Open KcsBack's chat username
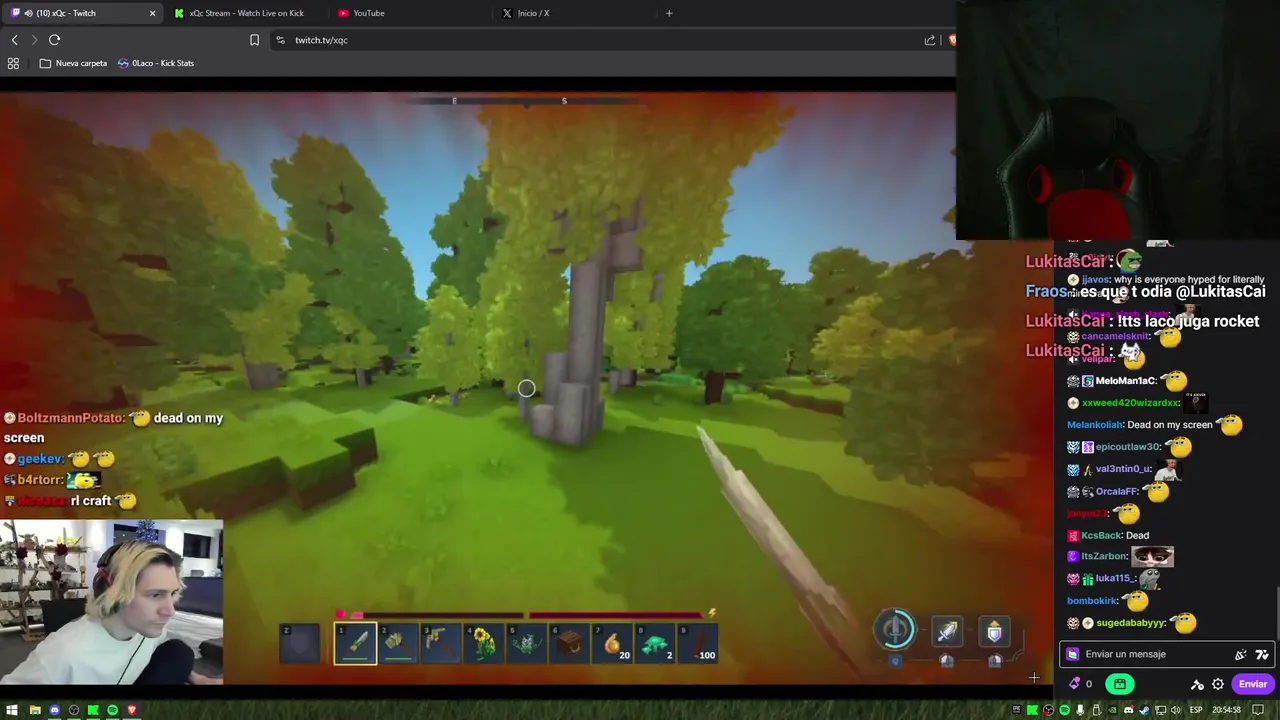Viewport: 1280px width, 720px height. (1102, 535)
